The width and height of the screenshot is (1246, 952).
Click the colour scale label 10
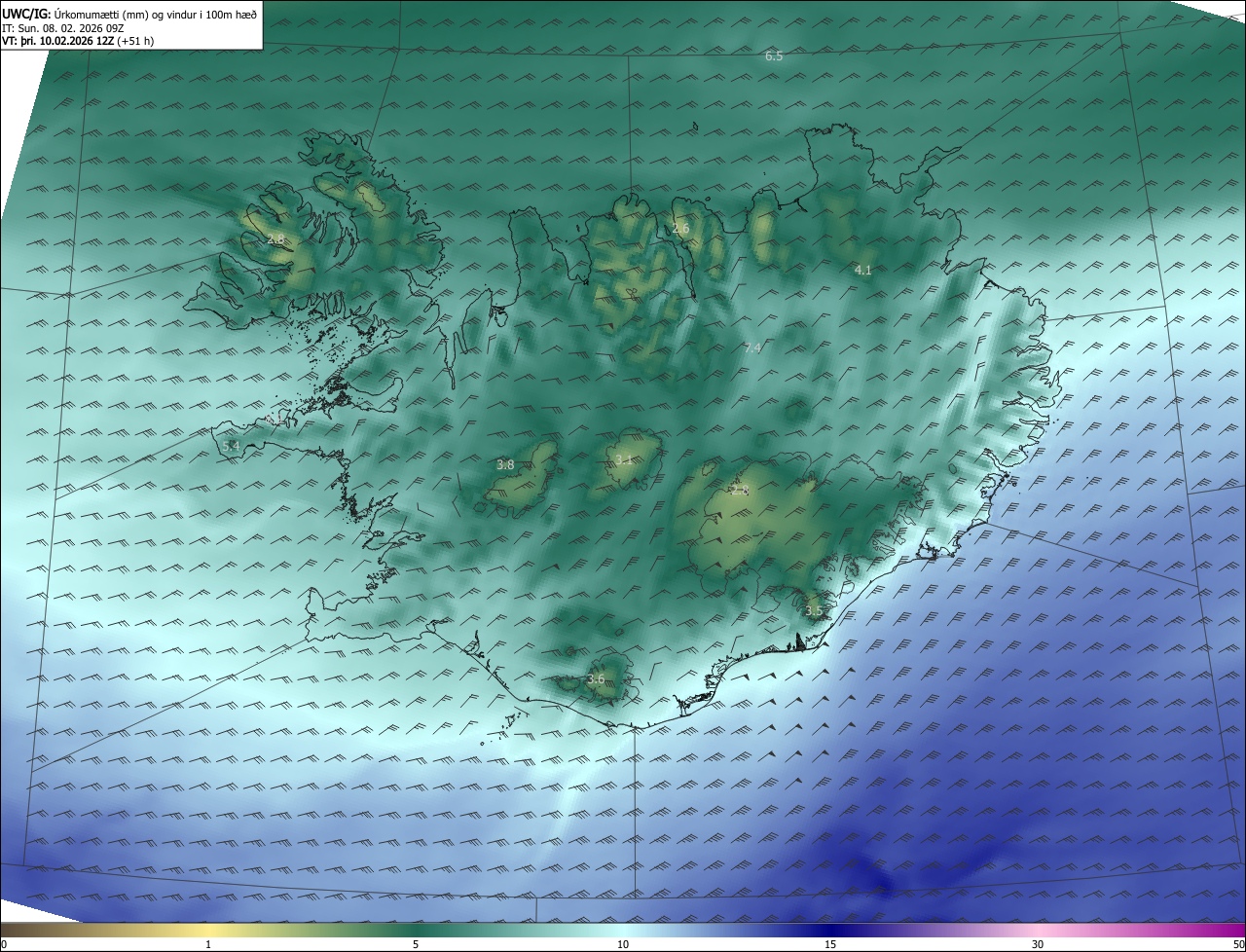coord(623,944)
